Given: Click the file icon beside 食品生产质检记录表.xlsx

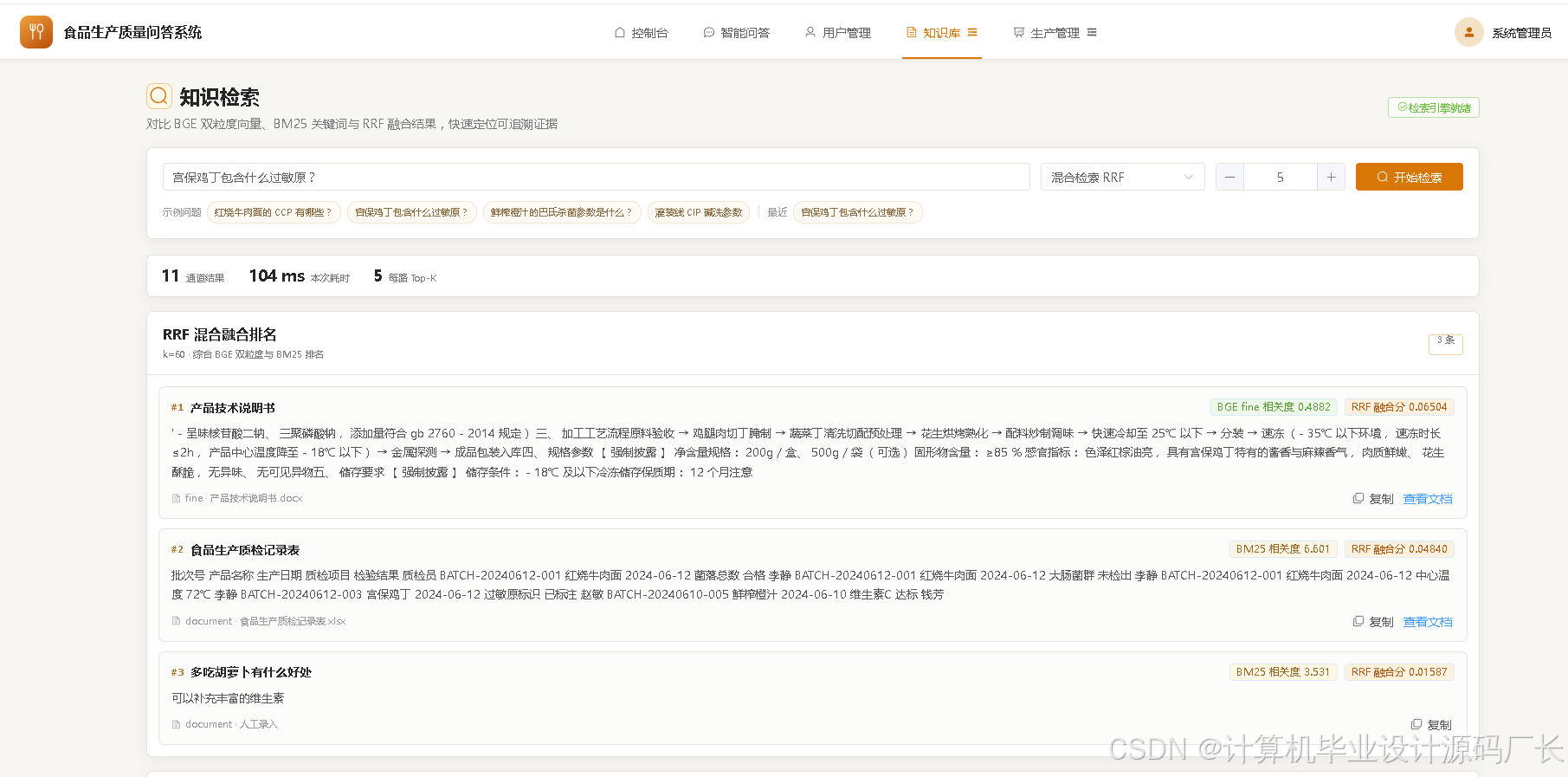Looking at the screenshot, I should click(176, 622).
